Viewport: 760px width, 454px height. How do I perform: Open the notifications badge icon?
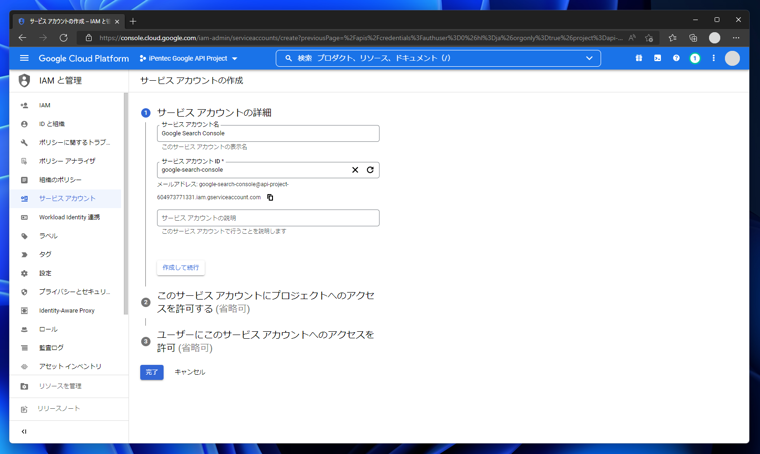coord(695,58)
